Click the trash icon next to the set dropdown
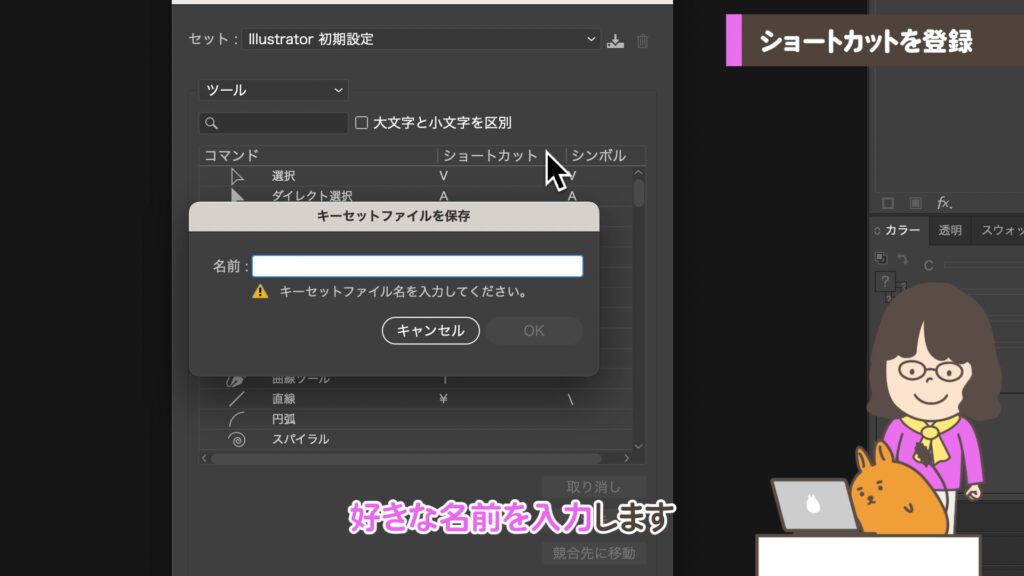Viewport: 1024px width, 576px height. tap(642, 40)
